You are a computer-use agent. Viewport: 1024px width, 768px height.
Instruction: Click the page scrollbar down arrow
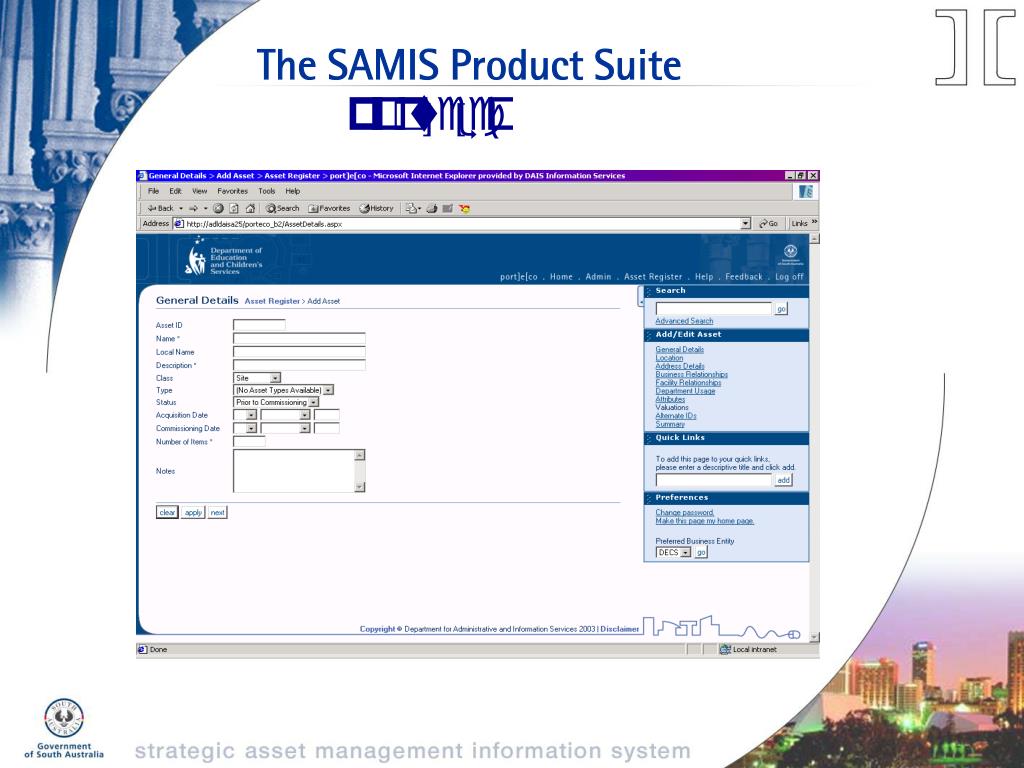click(x=814, y=637)
